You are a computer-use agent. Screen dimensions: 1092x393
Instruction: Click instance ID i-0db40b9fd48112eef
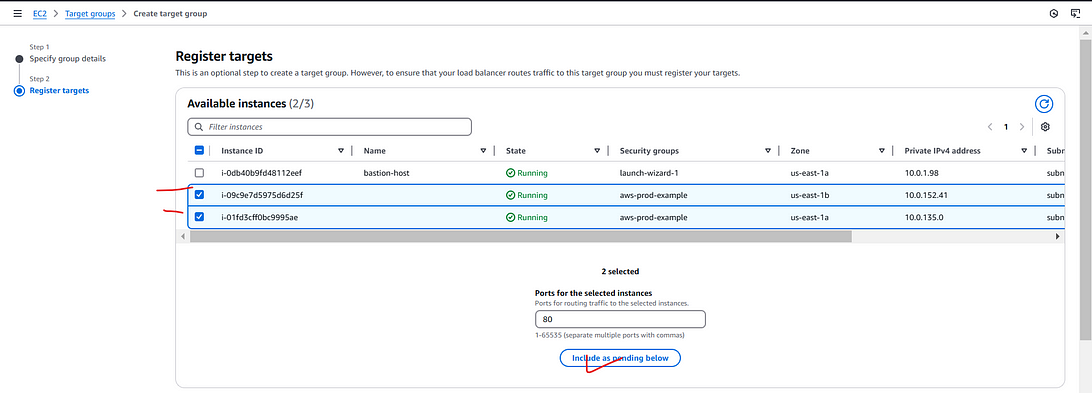point(261,173)
